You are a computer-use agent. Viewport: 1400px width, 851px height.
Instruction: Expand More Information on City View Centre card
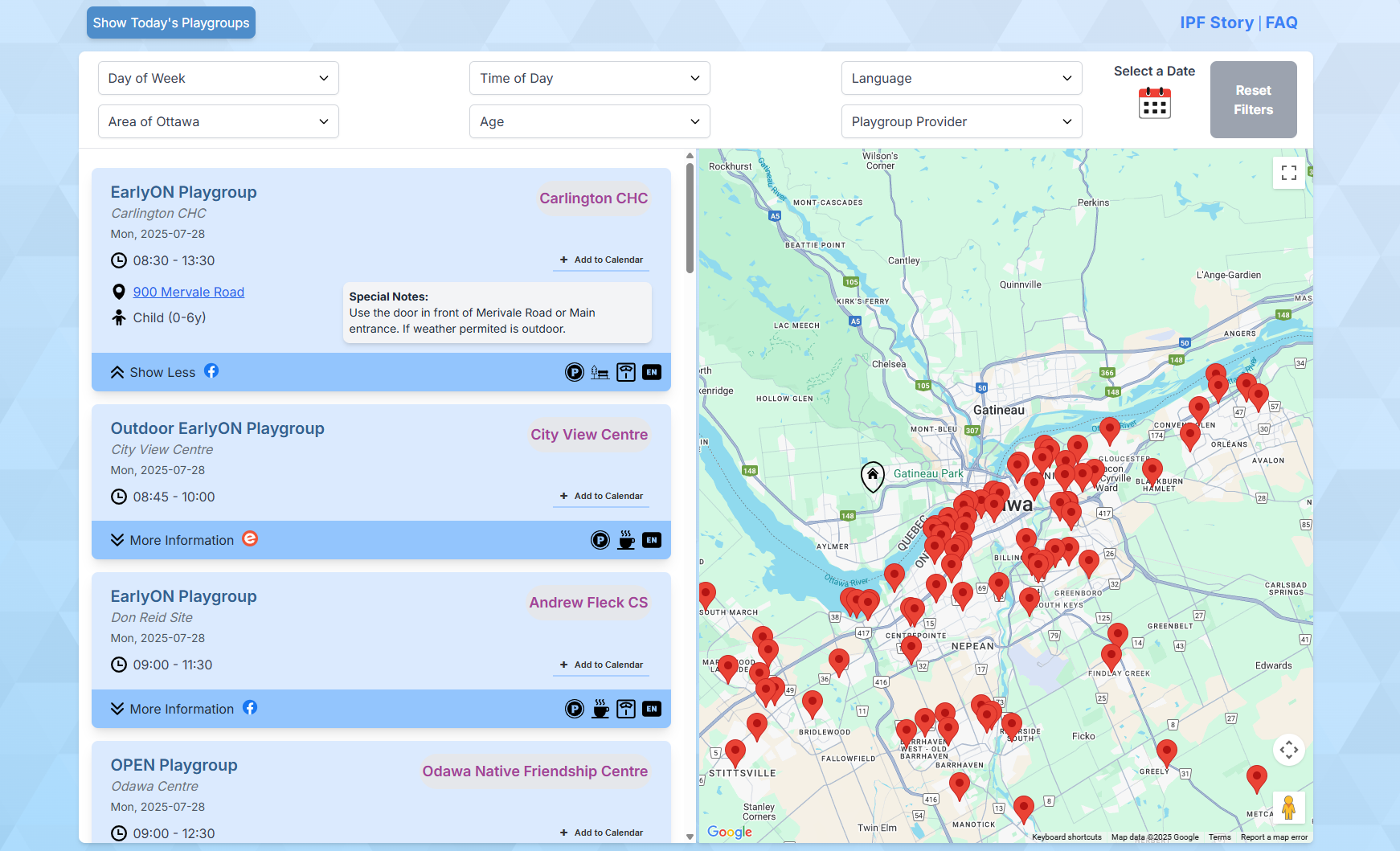[x=172, y=540]
